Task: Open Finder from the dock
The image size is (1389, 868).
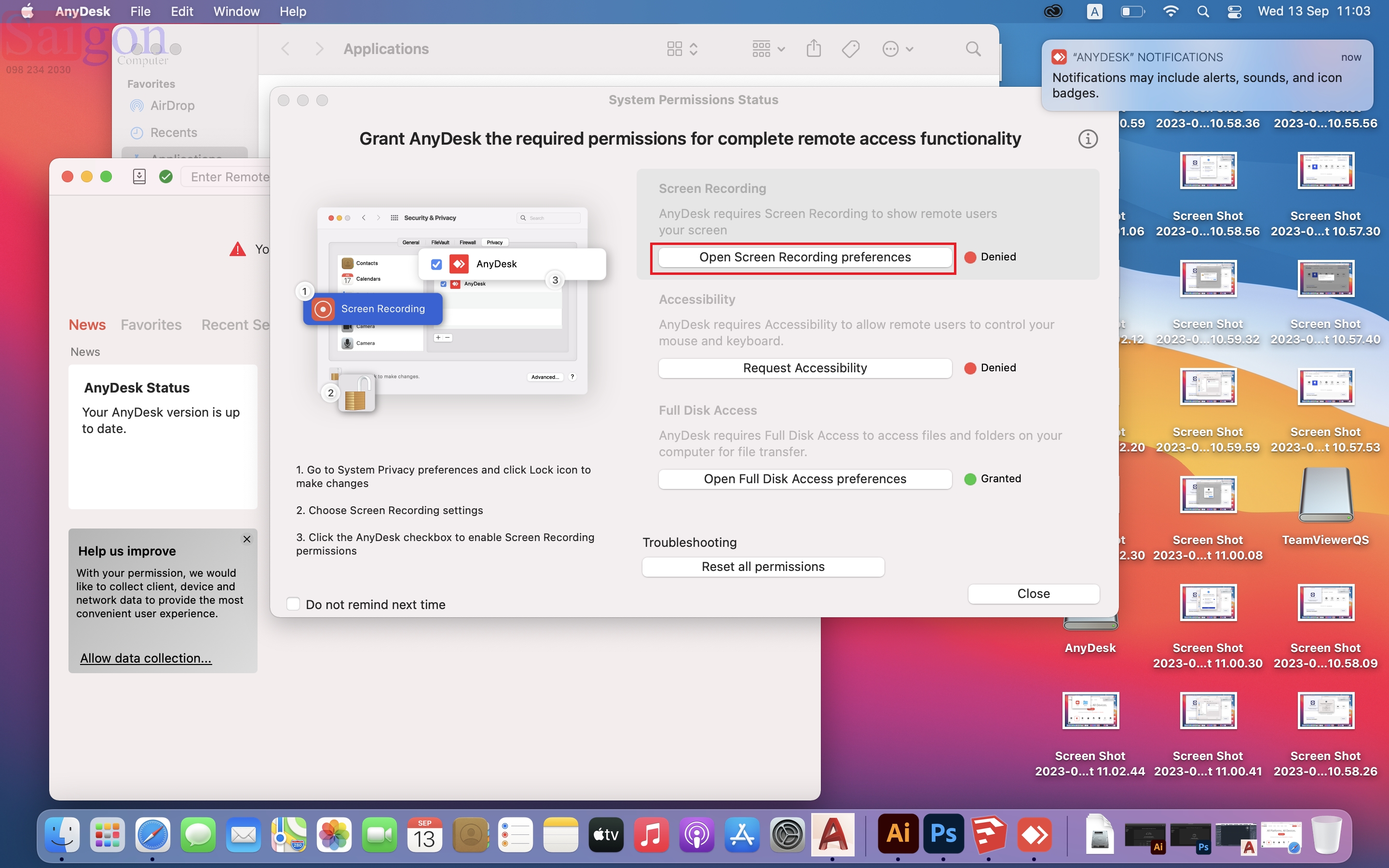Action: (62, 835)
